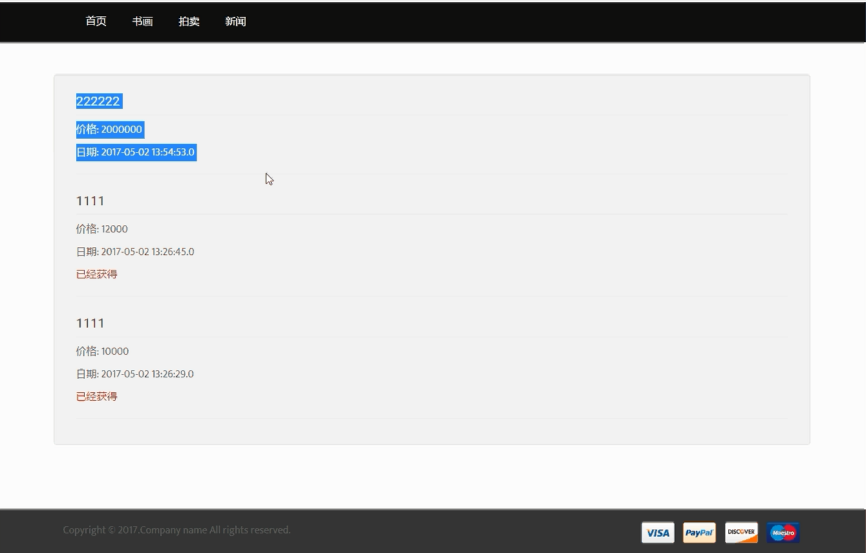Open the 首页 navigation item
The height and width of the screenshot is (553, 866).
coord(96,21)
